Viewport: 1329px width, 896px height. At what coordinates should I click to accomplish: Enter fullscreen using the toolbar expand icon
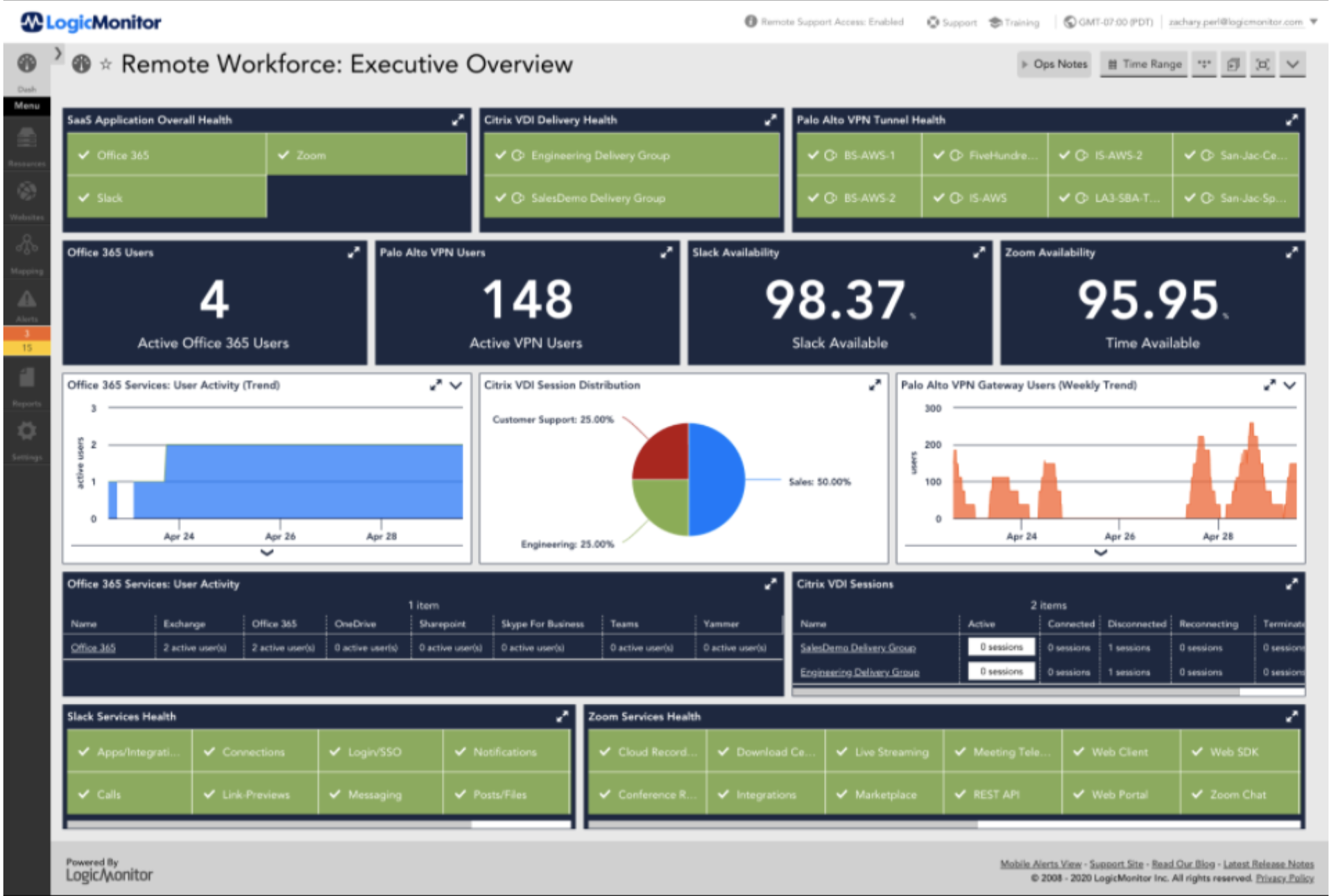click(x=1262, y=64)
